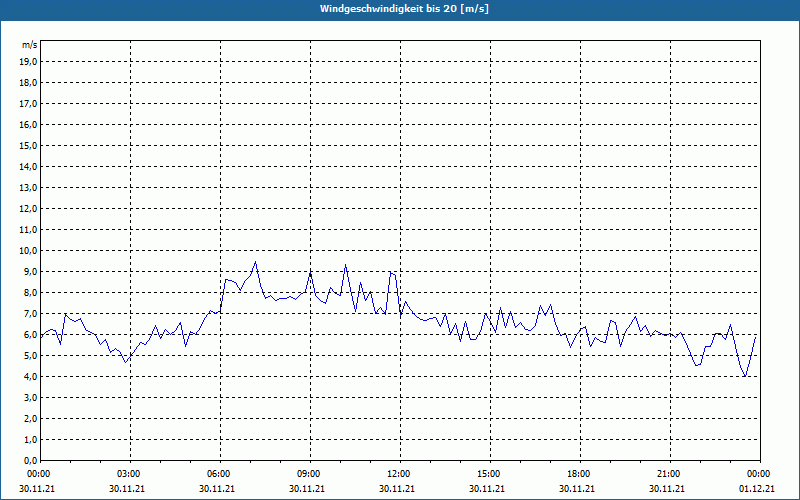Click the 2,0 y-axis label

pos(30,418)
